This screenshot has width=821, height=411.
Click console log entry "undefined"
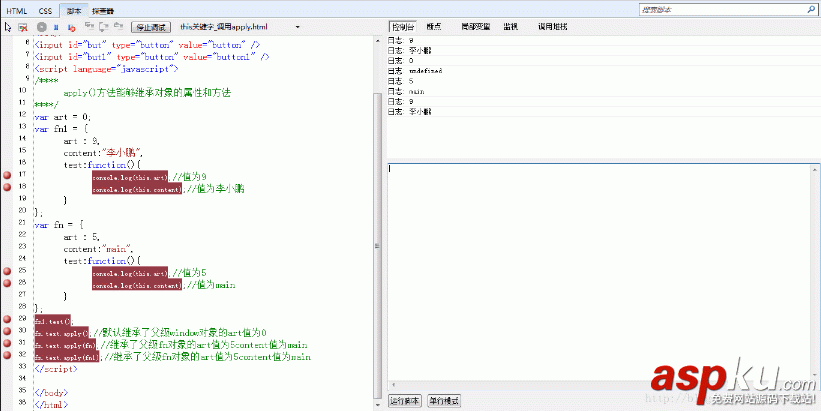[426, 71]
